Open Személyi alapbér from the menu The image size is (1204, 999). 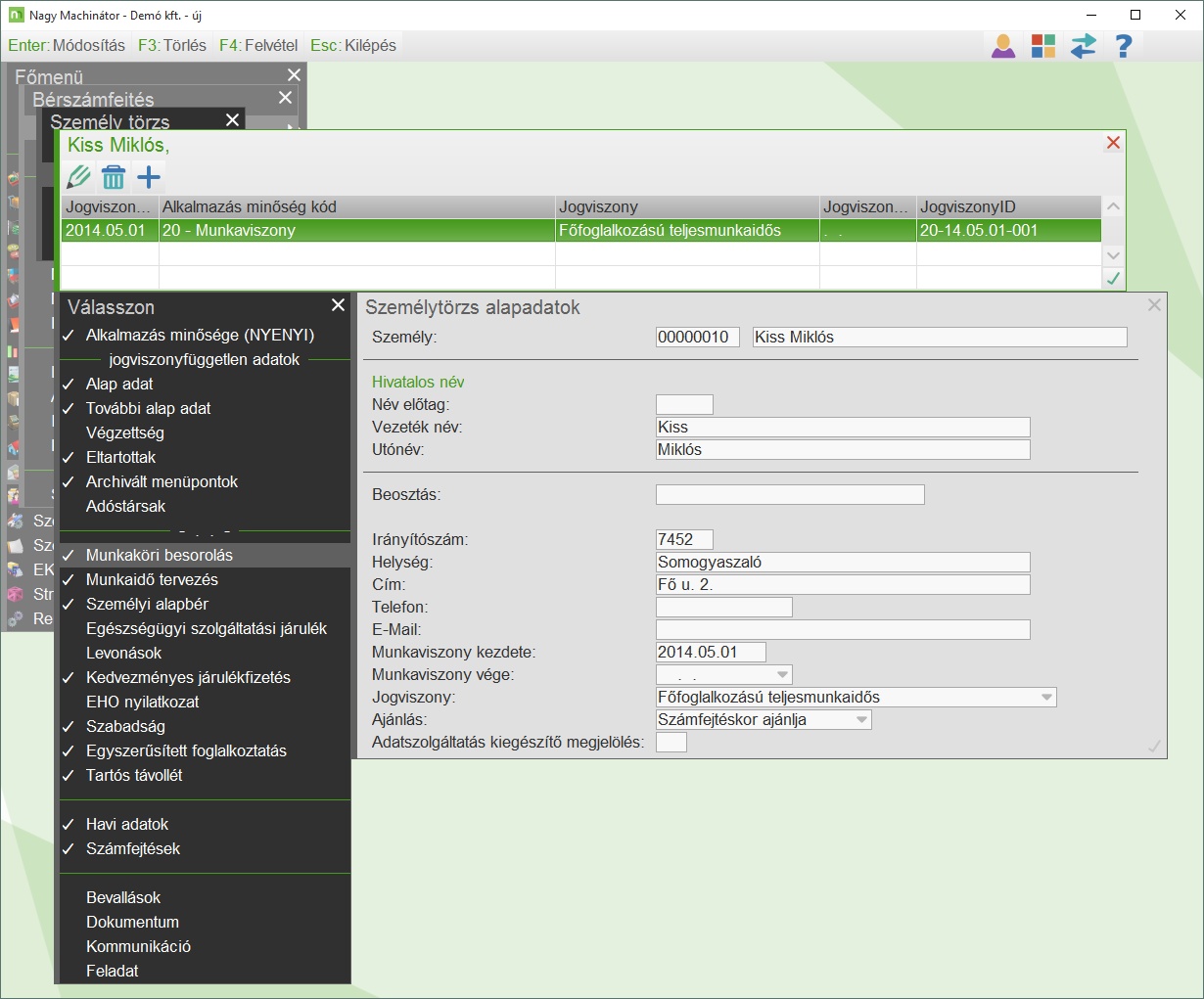147,604
